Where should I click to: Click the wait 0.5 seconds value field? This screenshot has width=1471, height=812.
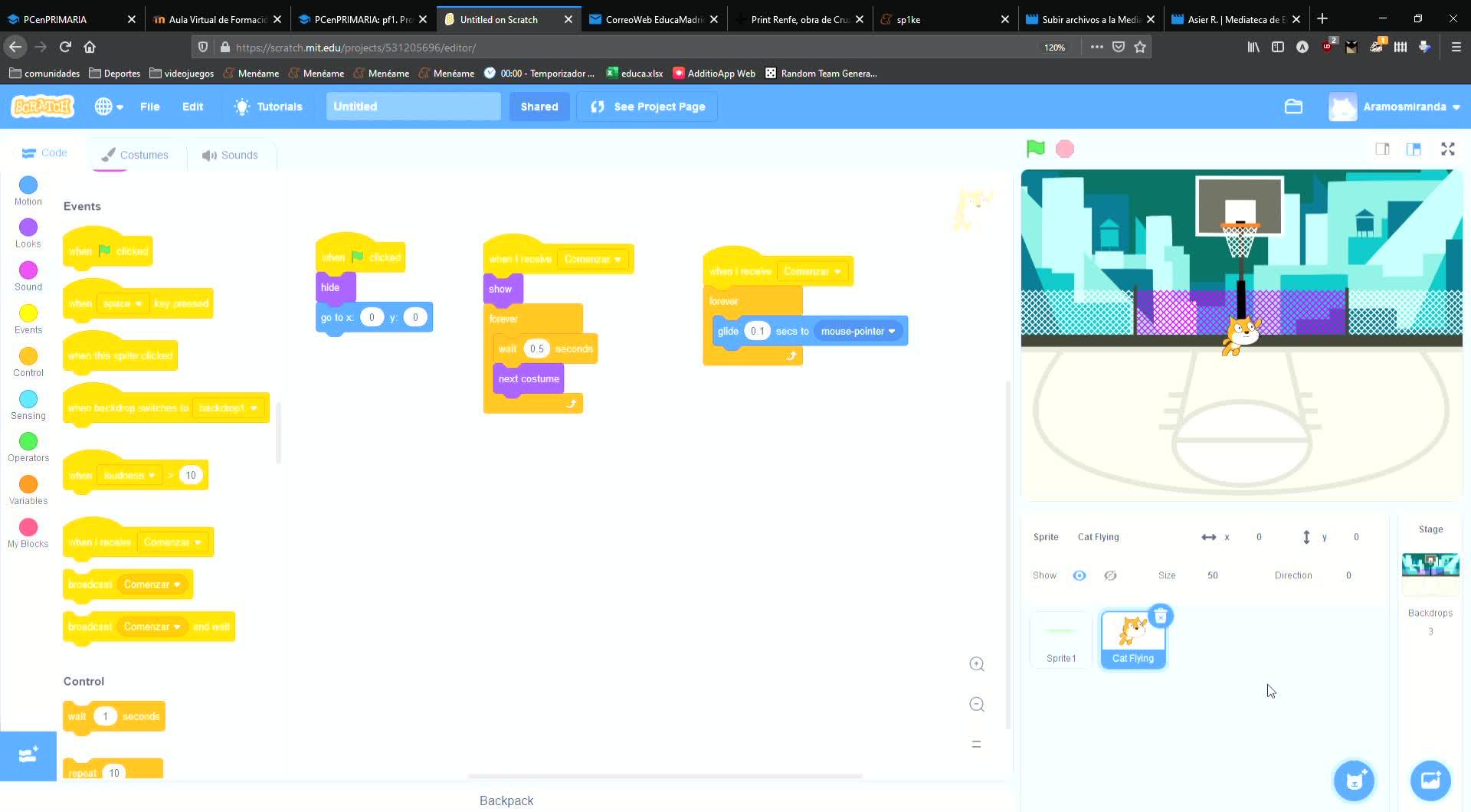(x=536, y=349)
